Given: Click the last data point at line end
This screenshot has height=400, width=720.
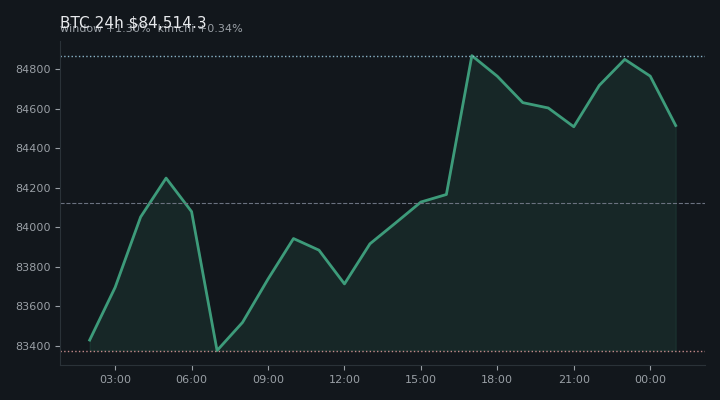Looking at the screenshot, I should [x=676, y=126].
